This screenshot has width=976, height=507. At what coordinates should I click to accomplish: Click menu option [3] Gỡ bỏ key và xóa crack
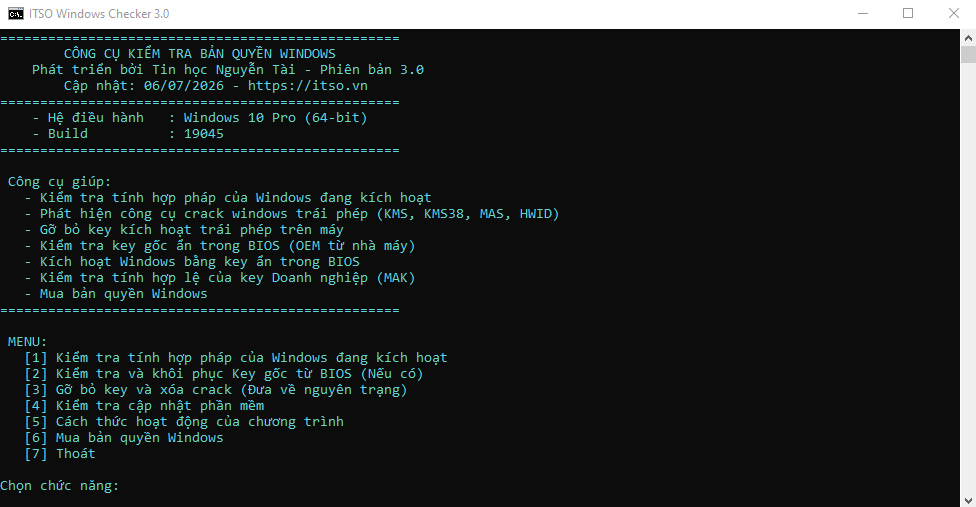click(215, 390)
